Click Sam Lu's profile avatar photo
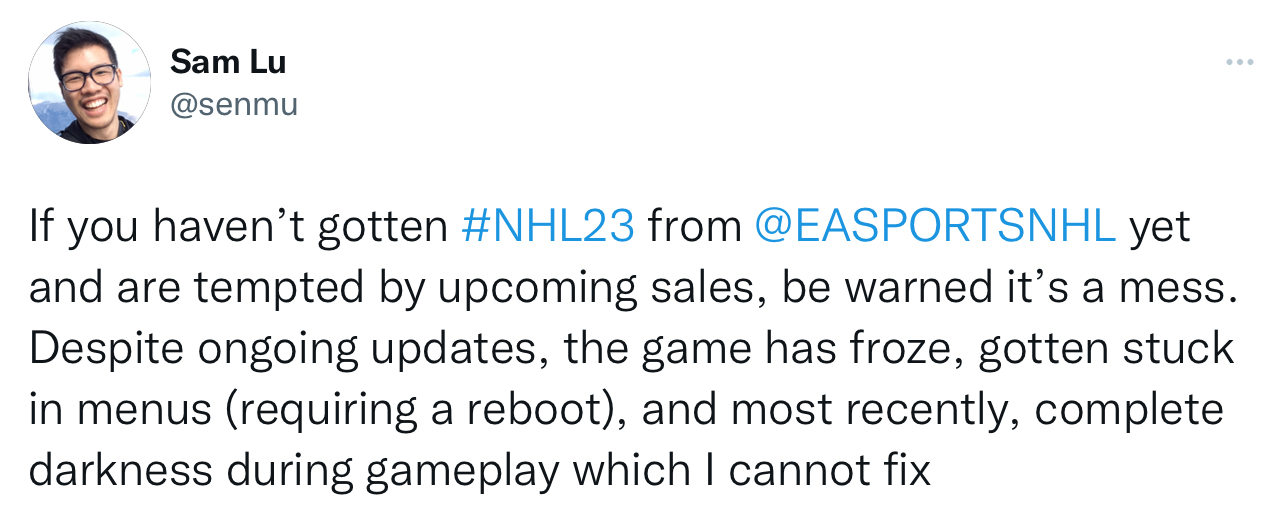Viewport: 1285px width, 508px height. (89, 82)
